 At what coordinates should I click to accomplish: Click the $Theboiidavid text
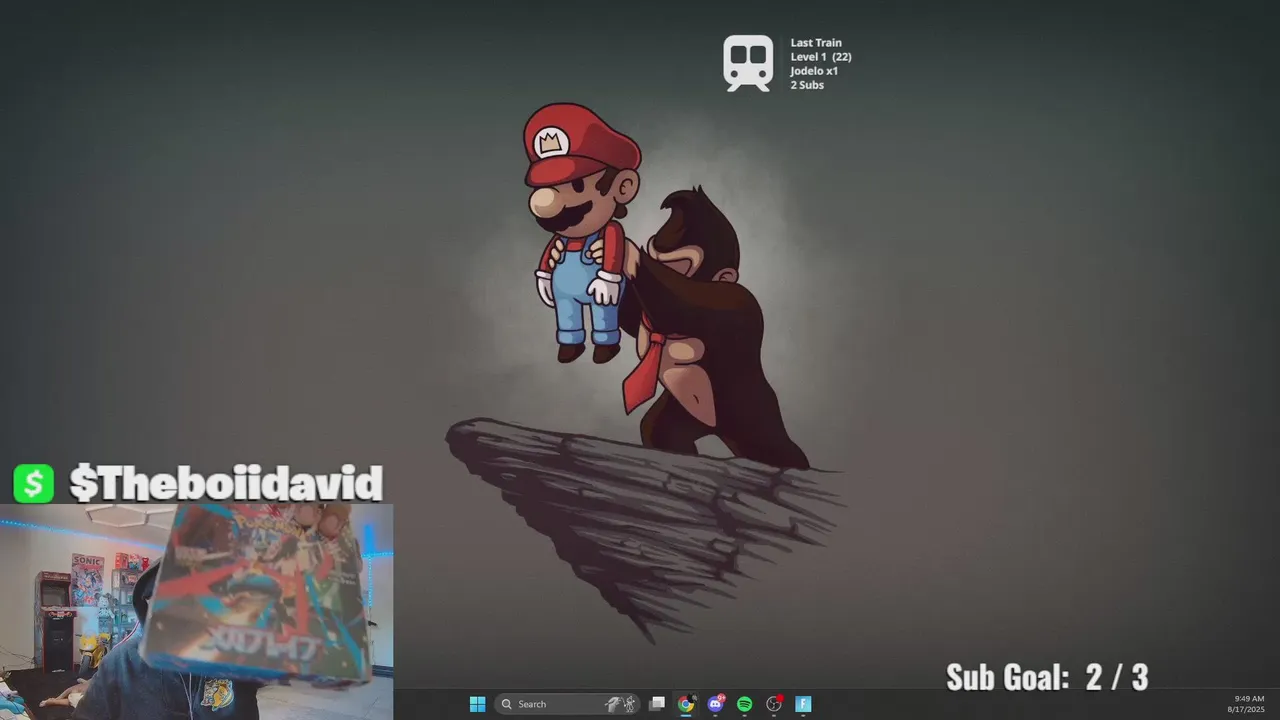[x=226, y=483]
